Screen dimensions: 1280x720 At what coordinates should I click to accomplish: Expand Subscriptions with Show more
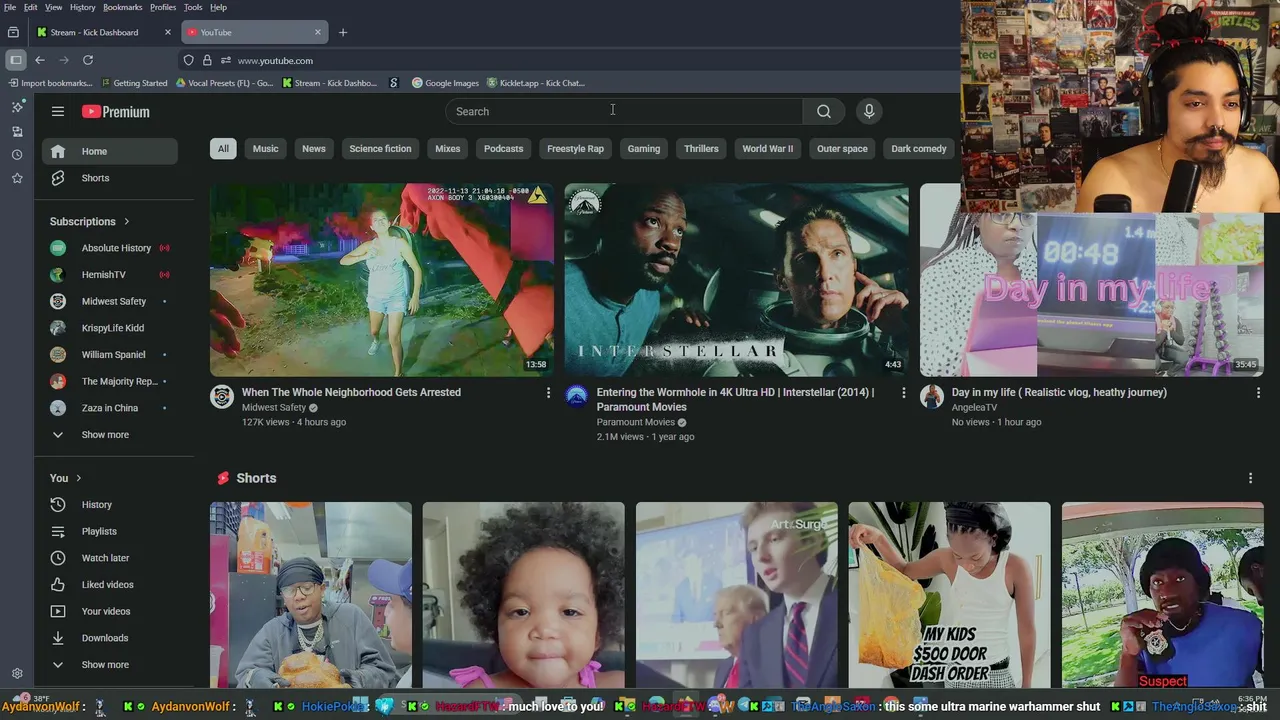(110, 435)
